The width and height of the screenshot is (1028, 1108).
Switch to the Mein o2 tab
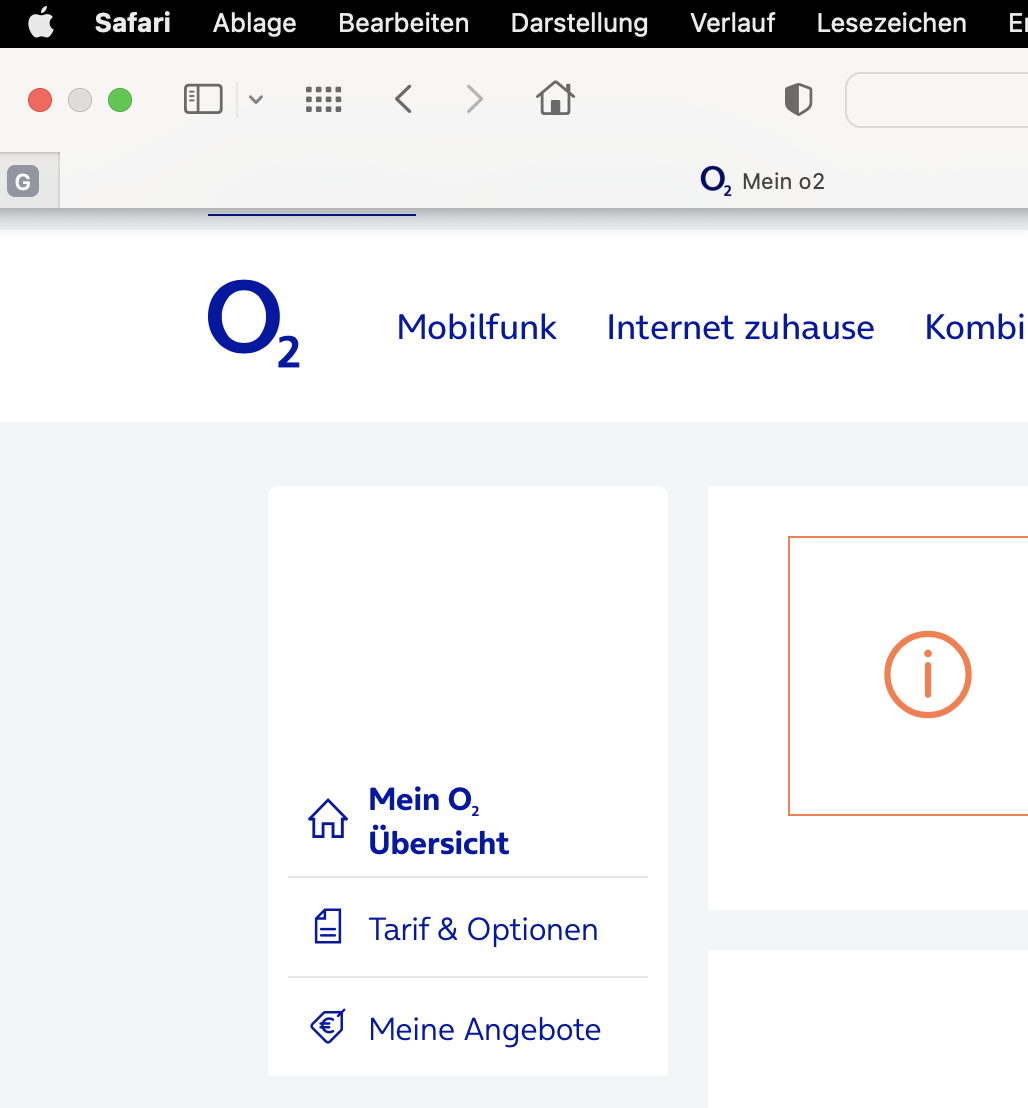coord(763,181)
